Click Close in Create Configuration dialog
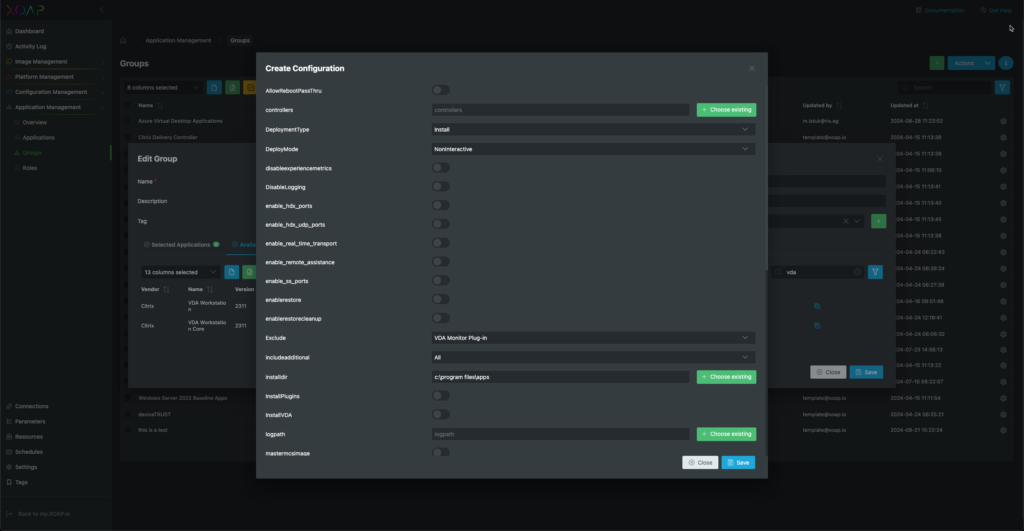 pyautogui.click(x=700, y=462)
